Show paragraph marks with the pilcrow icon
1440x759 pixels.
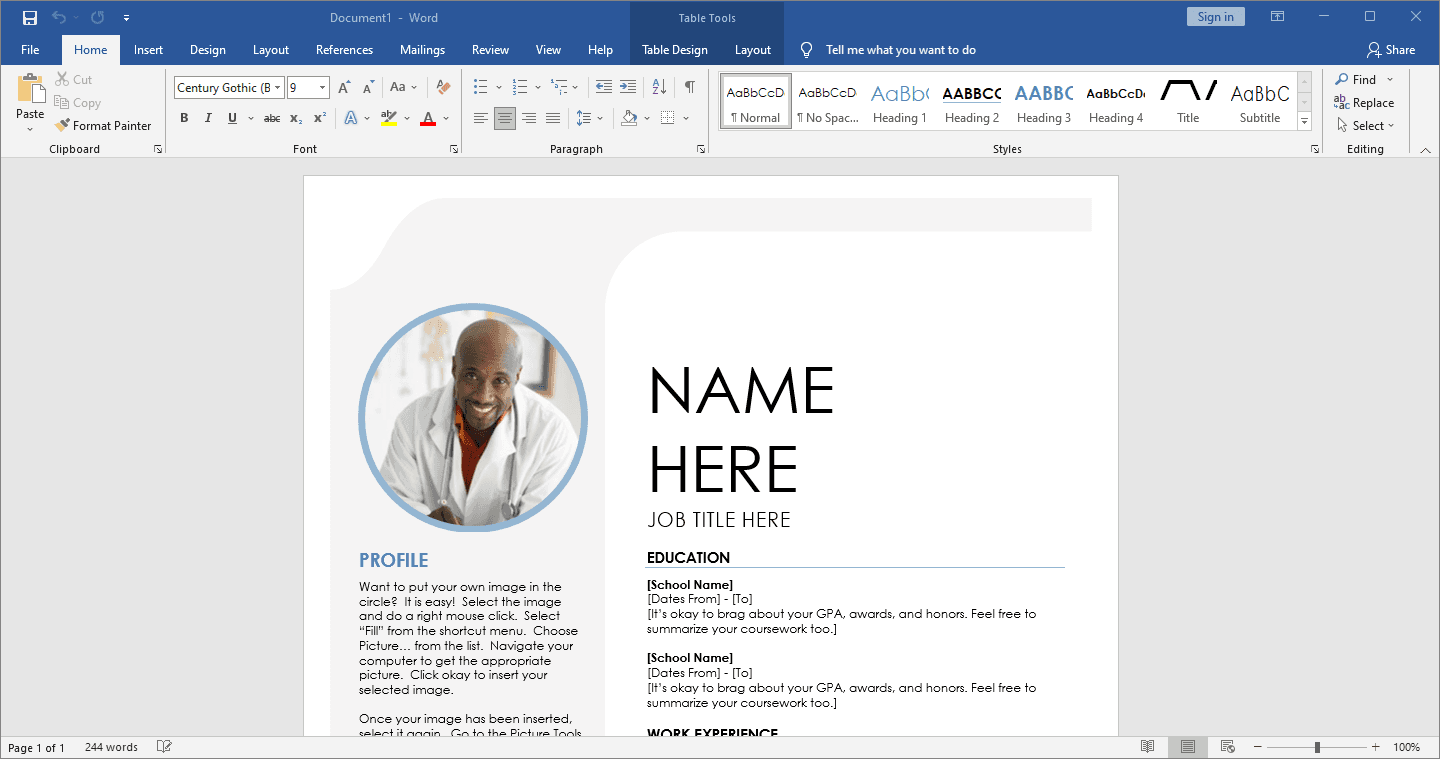click(x=689, y=87)
